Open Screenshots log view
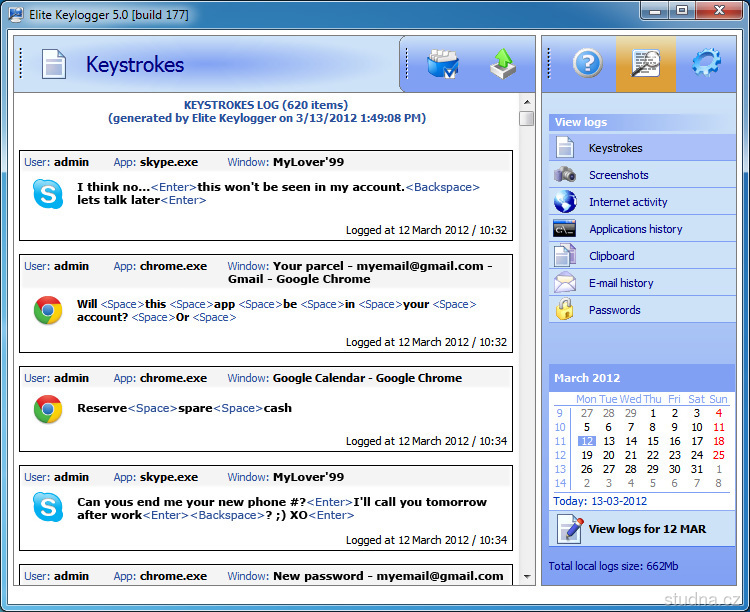 (x=618, y=175)
